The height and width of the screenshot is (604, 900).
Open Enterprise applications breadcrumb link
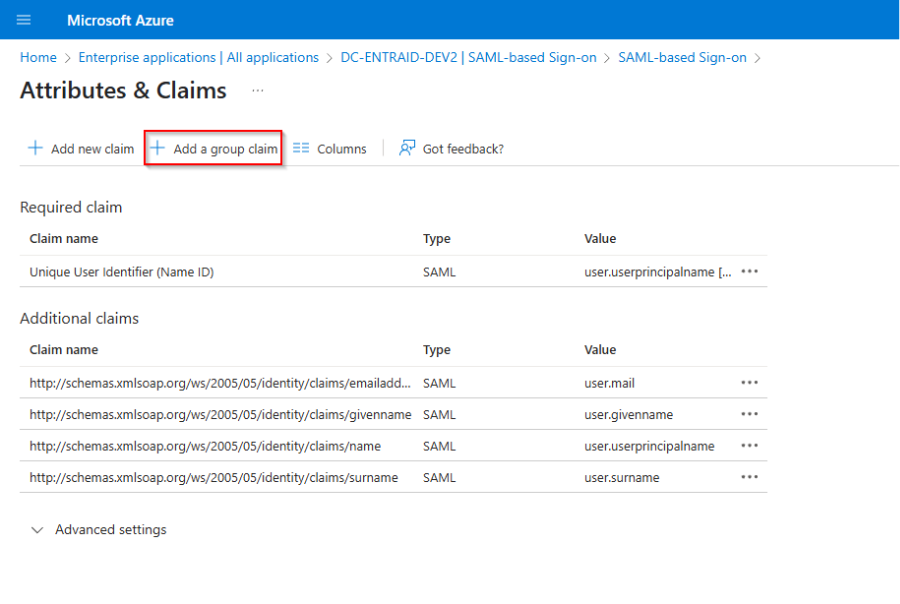point(198,57)
